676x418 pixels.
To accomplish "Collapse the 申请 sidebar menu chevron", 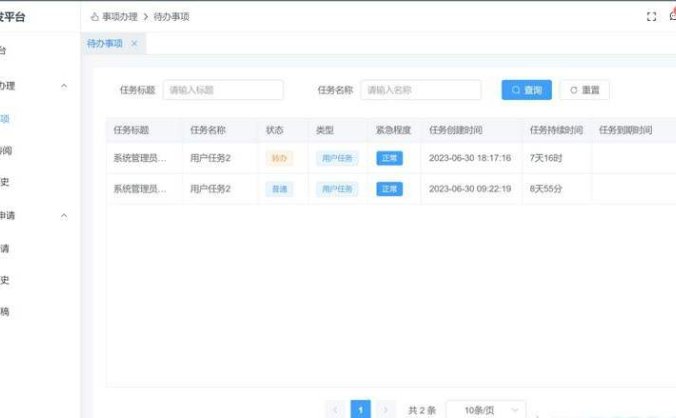I will 64,215.
